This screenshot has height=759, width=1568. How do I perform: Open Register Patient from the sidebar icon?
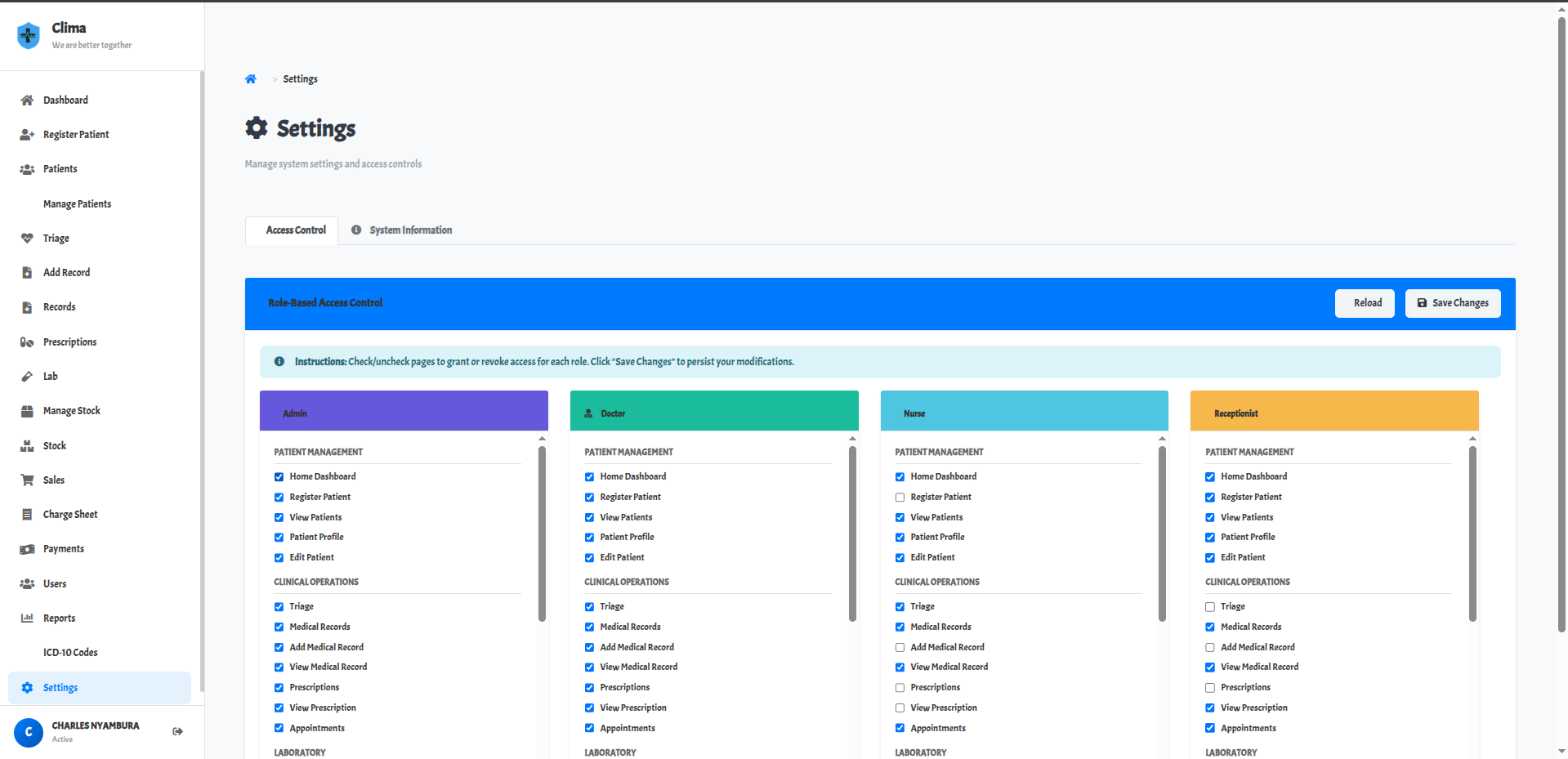pos(27,135)
